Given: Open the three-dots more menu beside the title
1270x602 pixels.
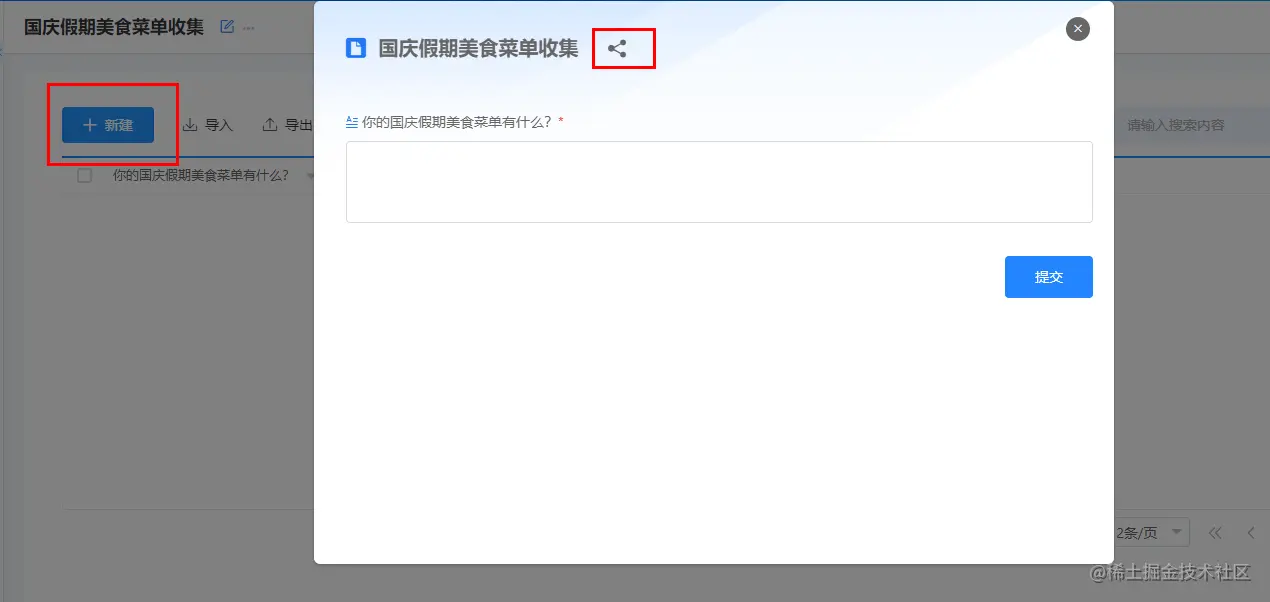Looking at the screenshot, I should pos(248,27).
